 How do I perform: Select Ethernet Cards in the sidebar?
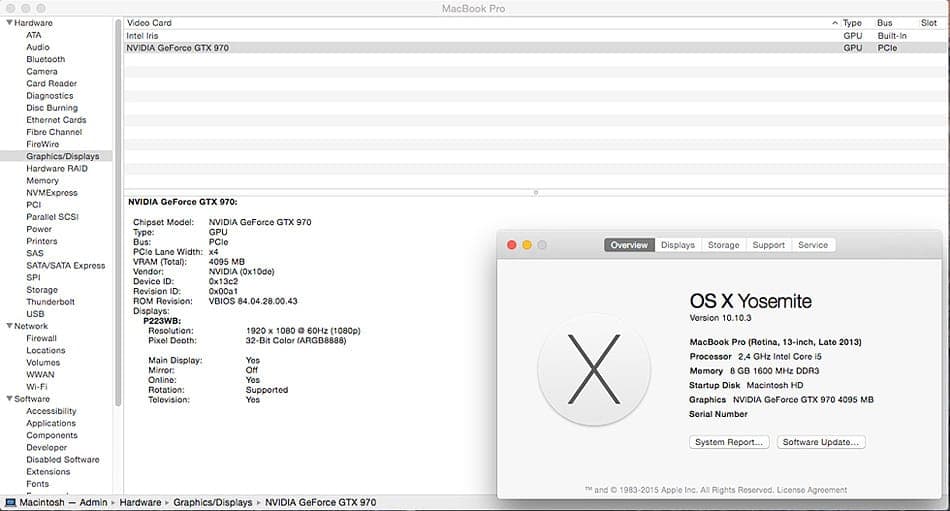pyautogui.click(x=56, y=119)
